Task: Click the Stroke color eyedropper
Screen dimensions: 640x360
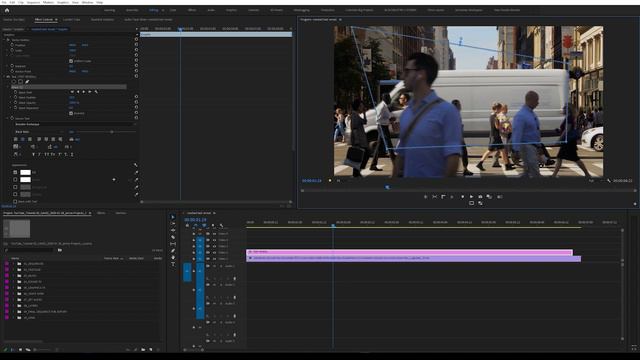Action: tap(136, 180)
